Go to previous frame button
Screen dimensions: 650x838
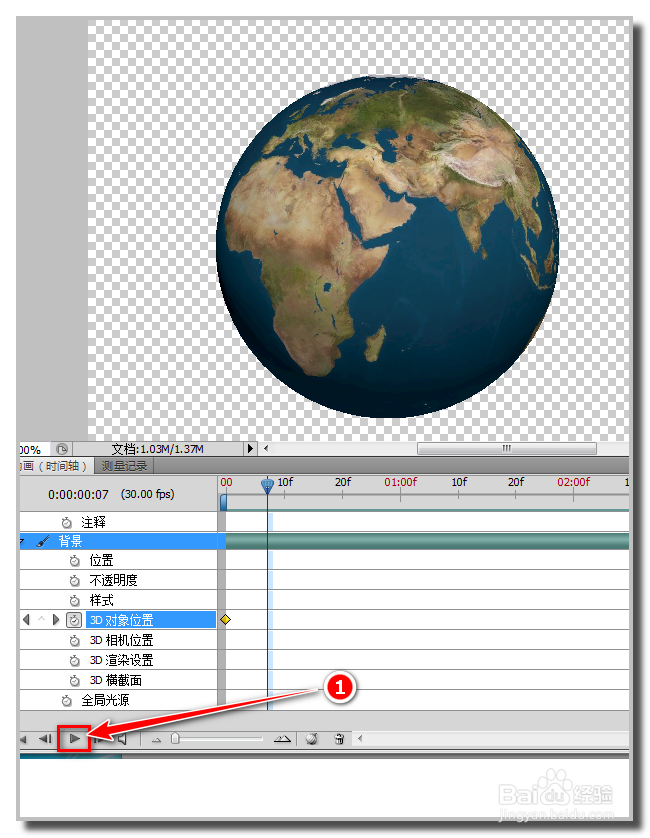coord(46,739)
